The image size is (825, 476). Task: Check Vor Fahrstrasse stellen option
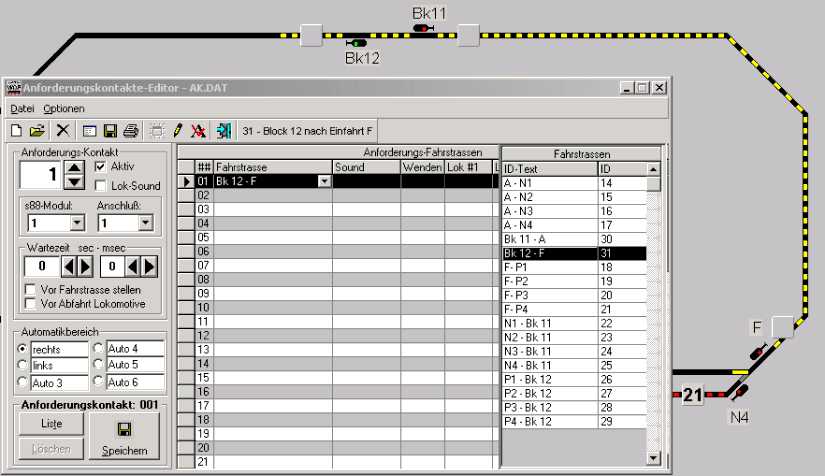(x=30, y=289)
